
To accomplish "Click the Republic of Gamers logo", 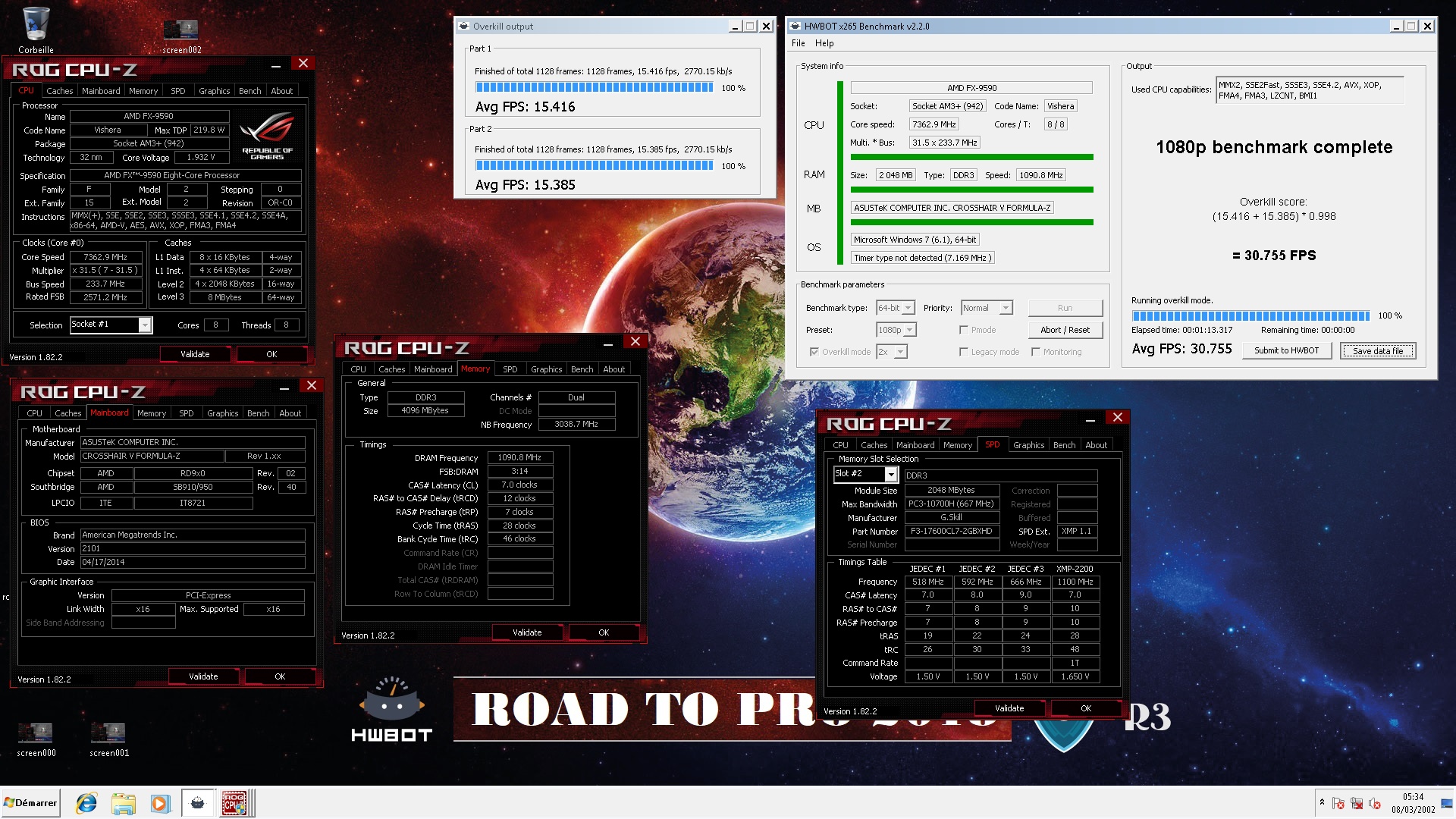I will (x=267, y=135).
